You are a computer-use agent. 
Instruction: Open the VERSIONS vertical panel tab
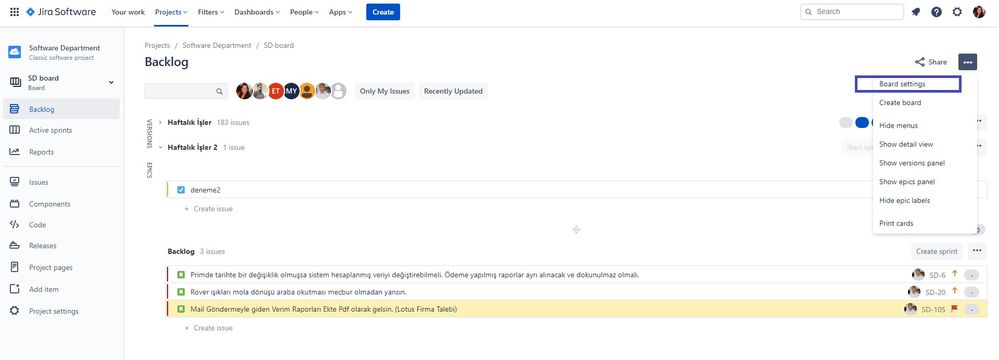pyautogui.click(x=150, y=133)
